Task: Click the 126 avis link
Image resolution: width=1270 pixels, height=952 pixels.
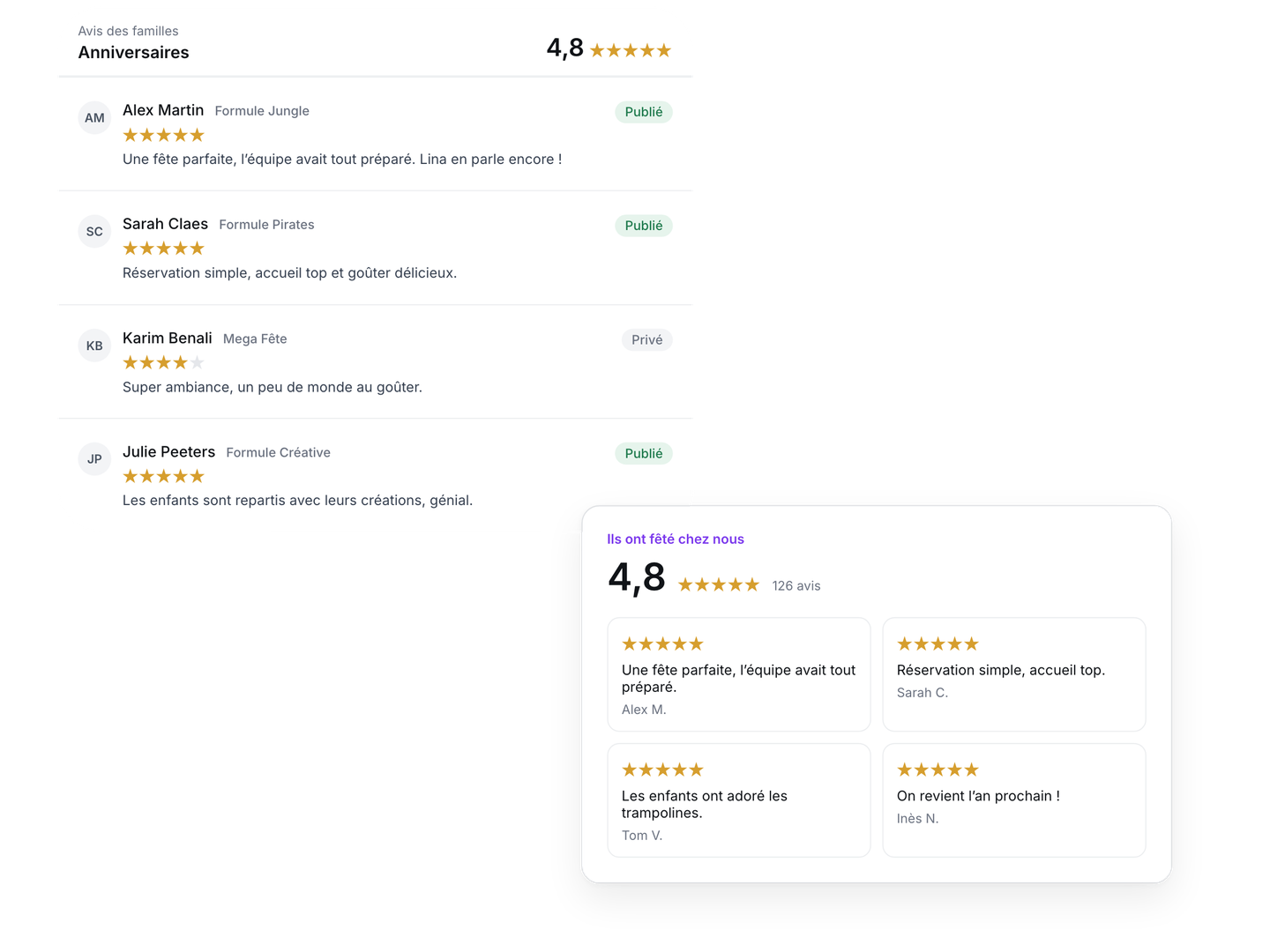Action: click(x=796, y=585)
